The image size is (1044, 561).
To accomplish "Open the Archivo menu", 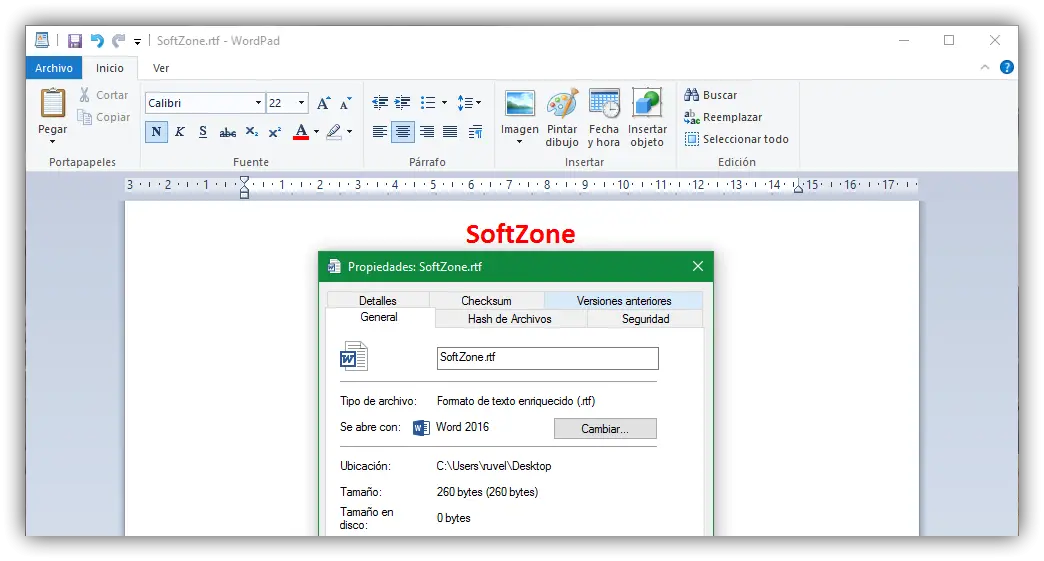I will (x=54, y=68).
